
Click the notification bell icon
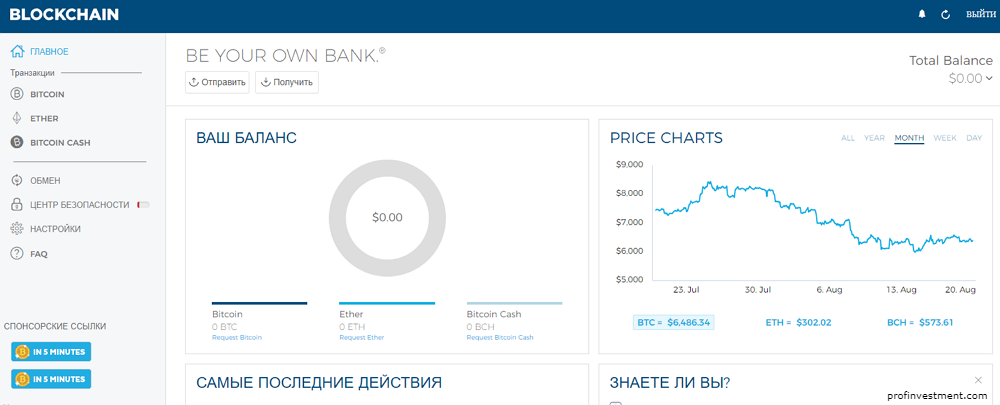click(921, 15)
